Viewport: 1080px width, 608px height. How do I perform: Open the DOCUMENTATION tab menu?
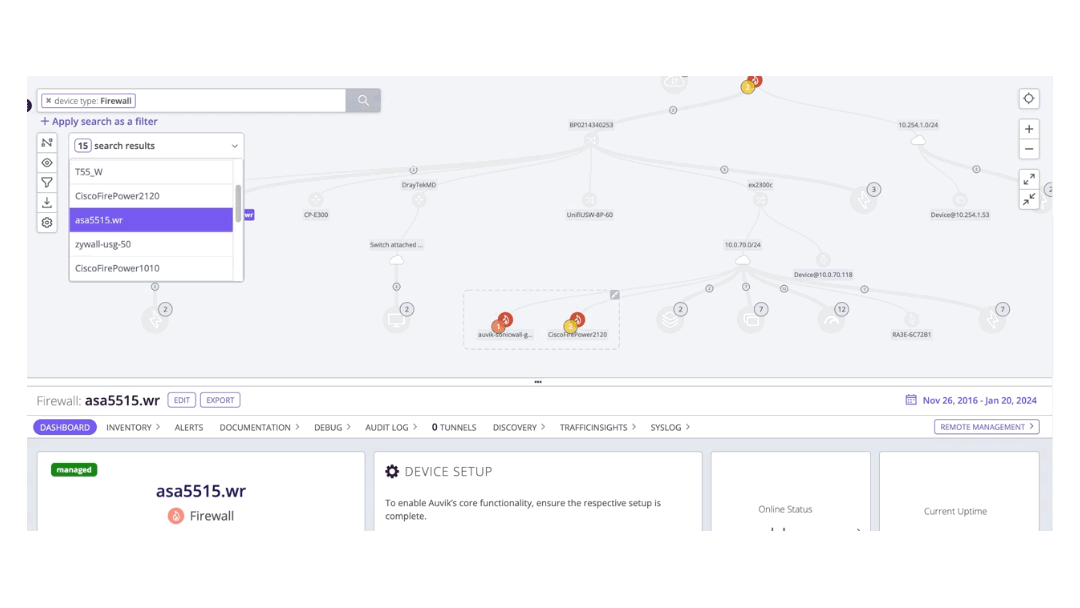[x=259, y=428]
